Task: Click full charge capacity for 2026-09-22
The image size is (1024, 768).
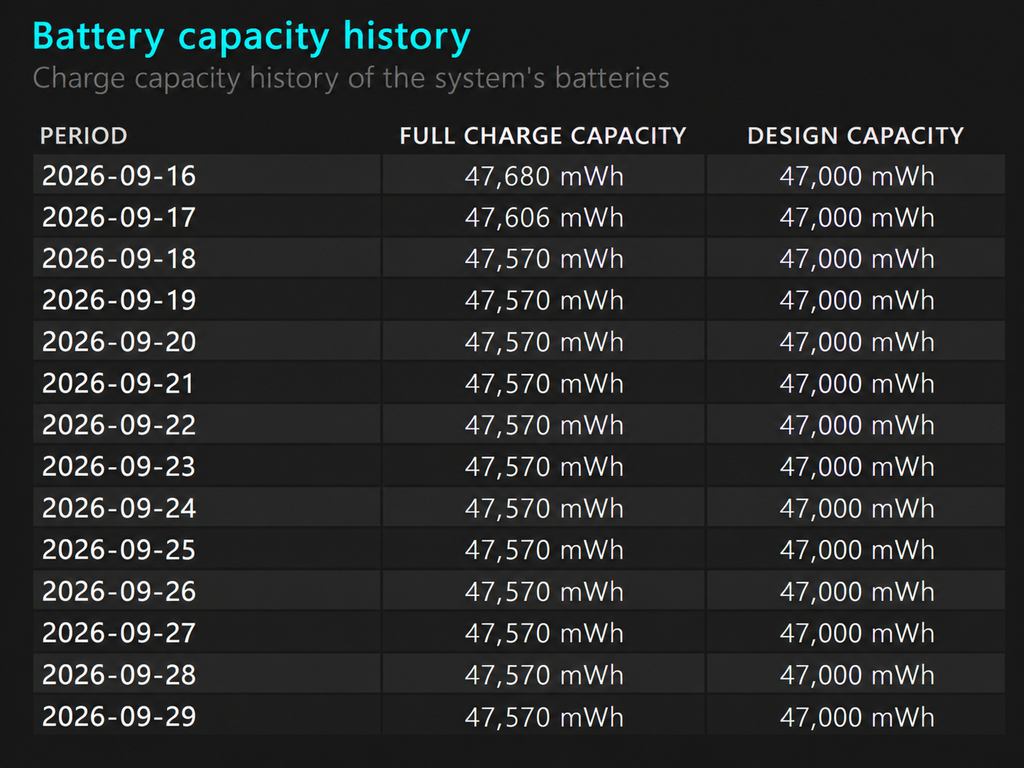Action: tap(544, 425)
